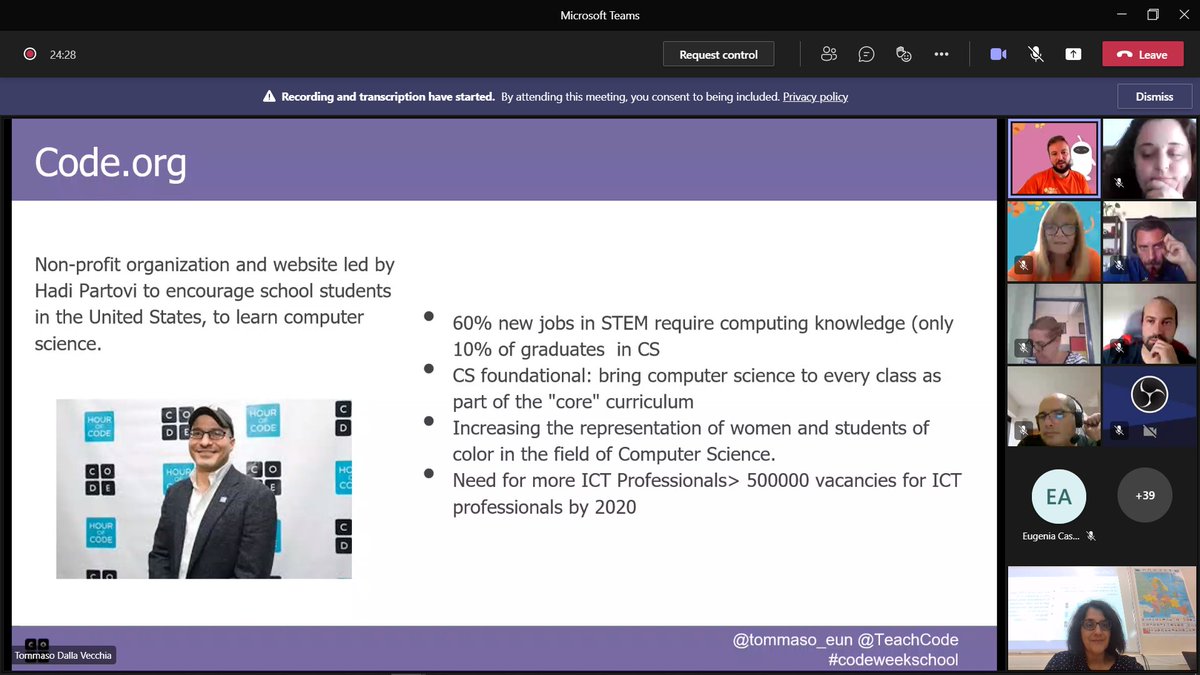
Task: Click the @tommaso_eun @TeachCode handle text
Action: pyautogui.click(x=845, y=639)
